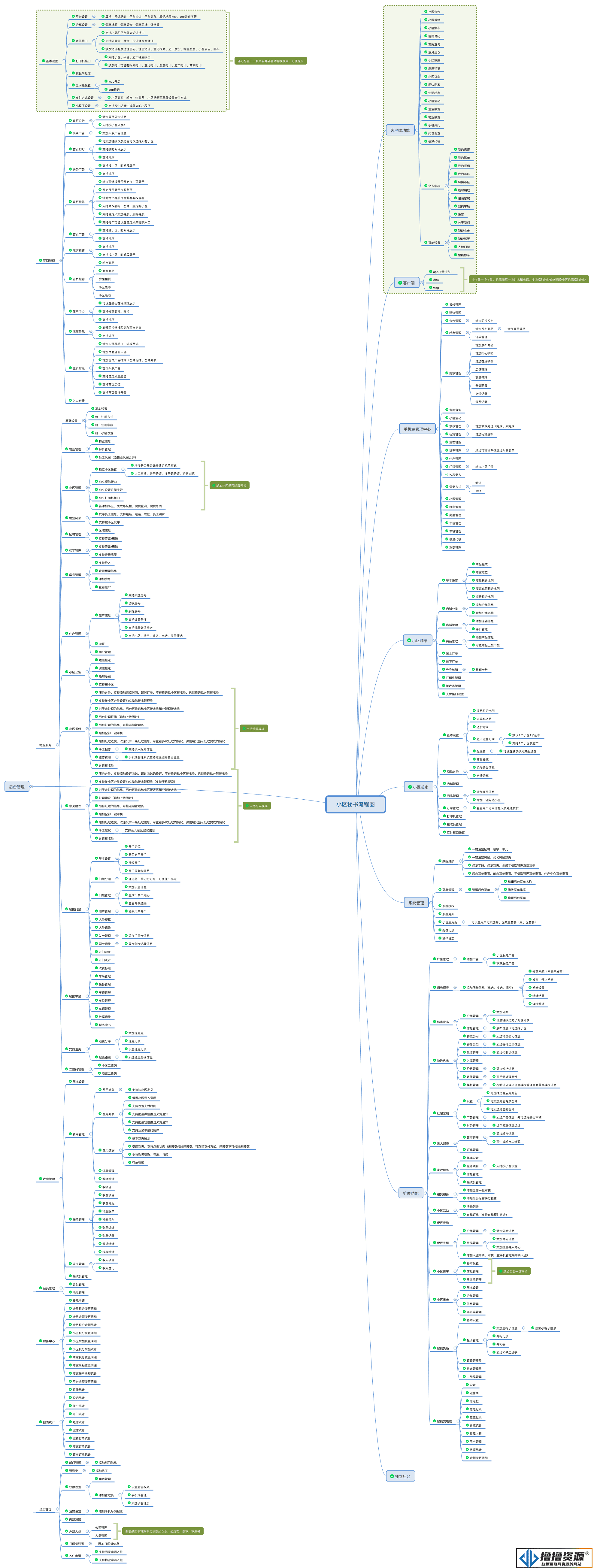Click check marker beside 首页公告
This screenshot has width=594, height=1568.
click(70, 120)
